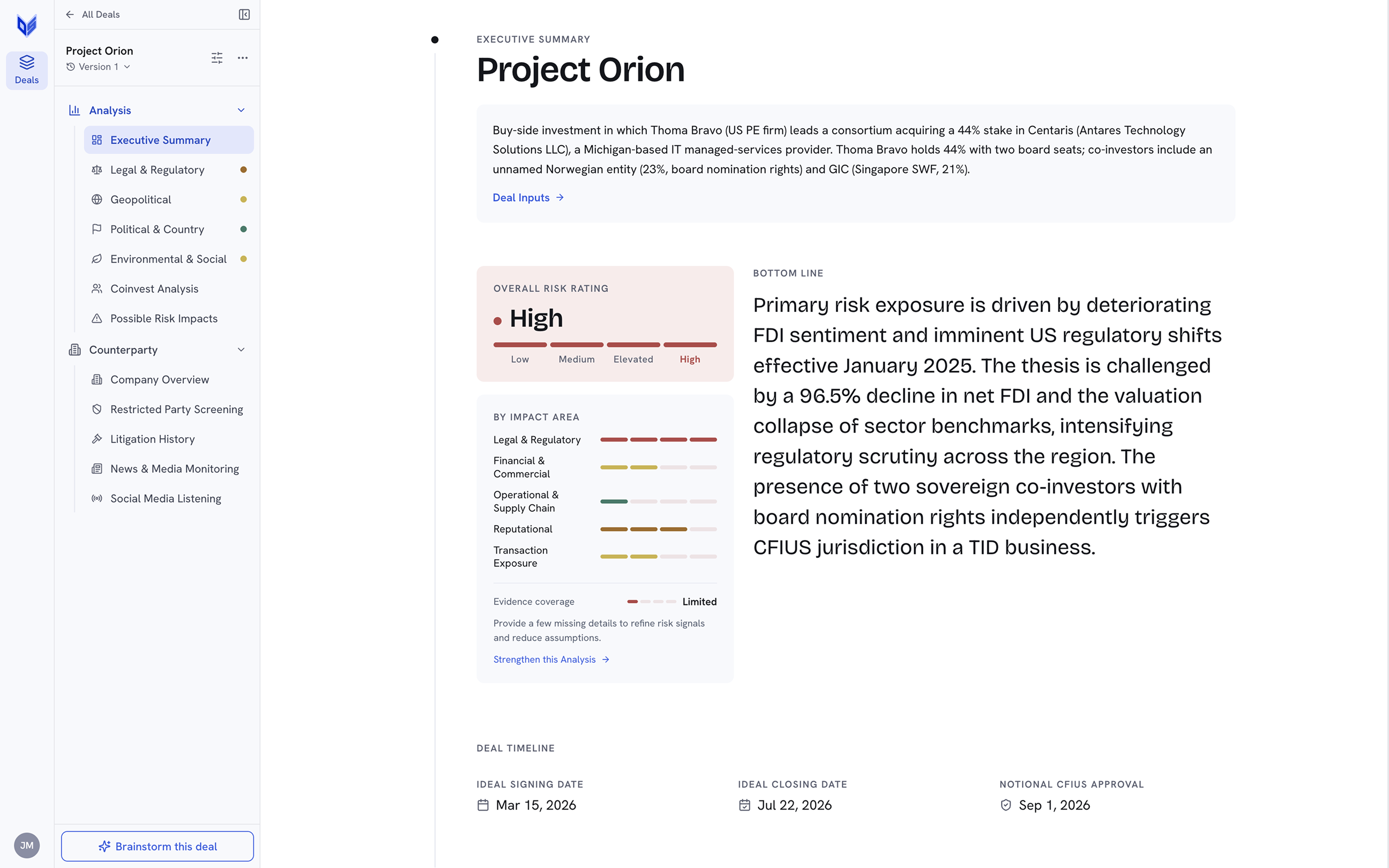This screenshot has height=868, width=1389.
Task: Go back to All Deals
Action: point(92,14)
